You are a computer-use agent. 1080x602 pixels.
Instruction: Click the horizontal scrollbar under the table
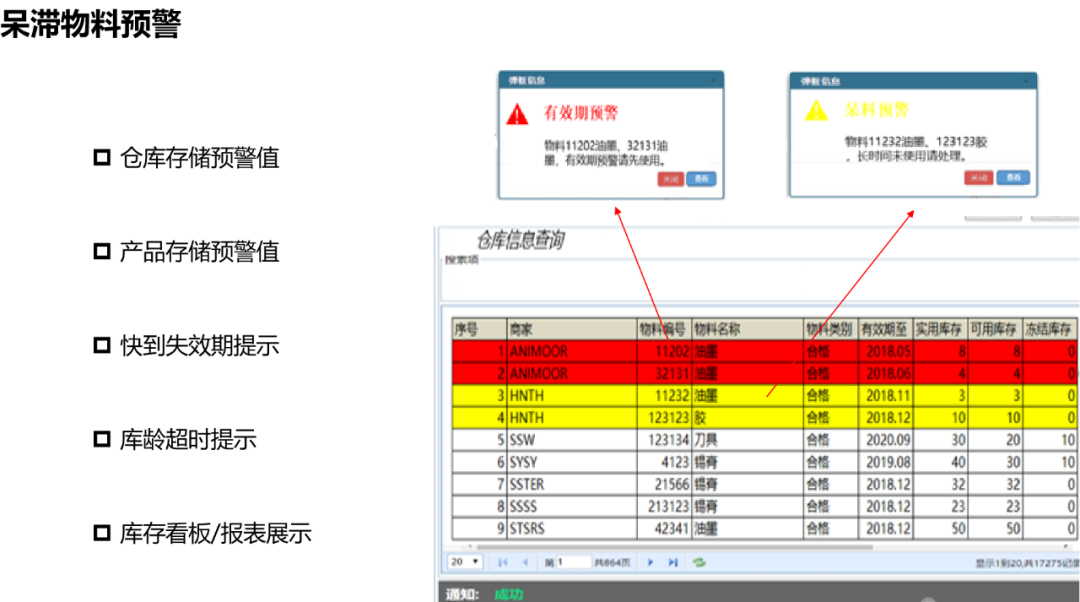674,547
